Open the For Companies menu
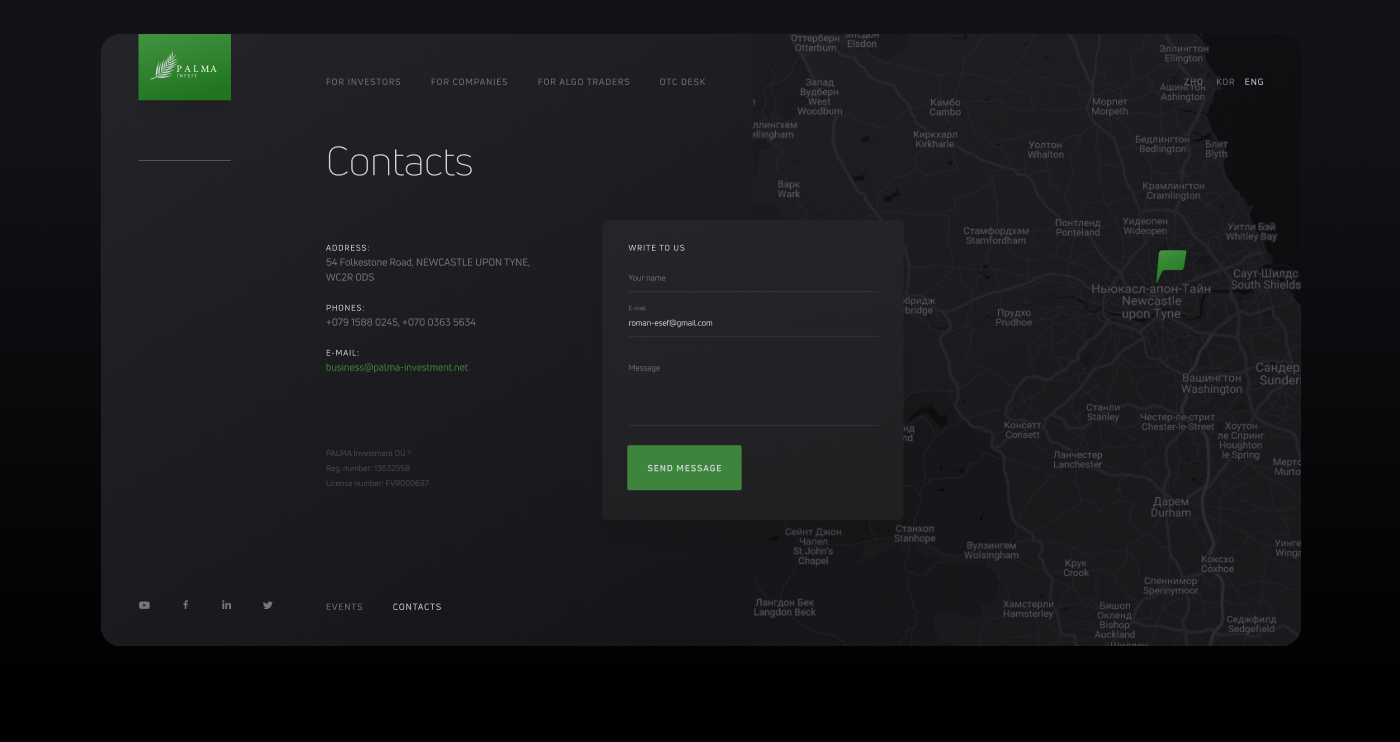This screenshot has height=742, width=1400. [x=469, y=82]
